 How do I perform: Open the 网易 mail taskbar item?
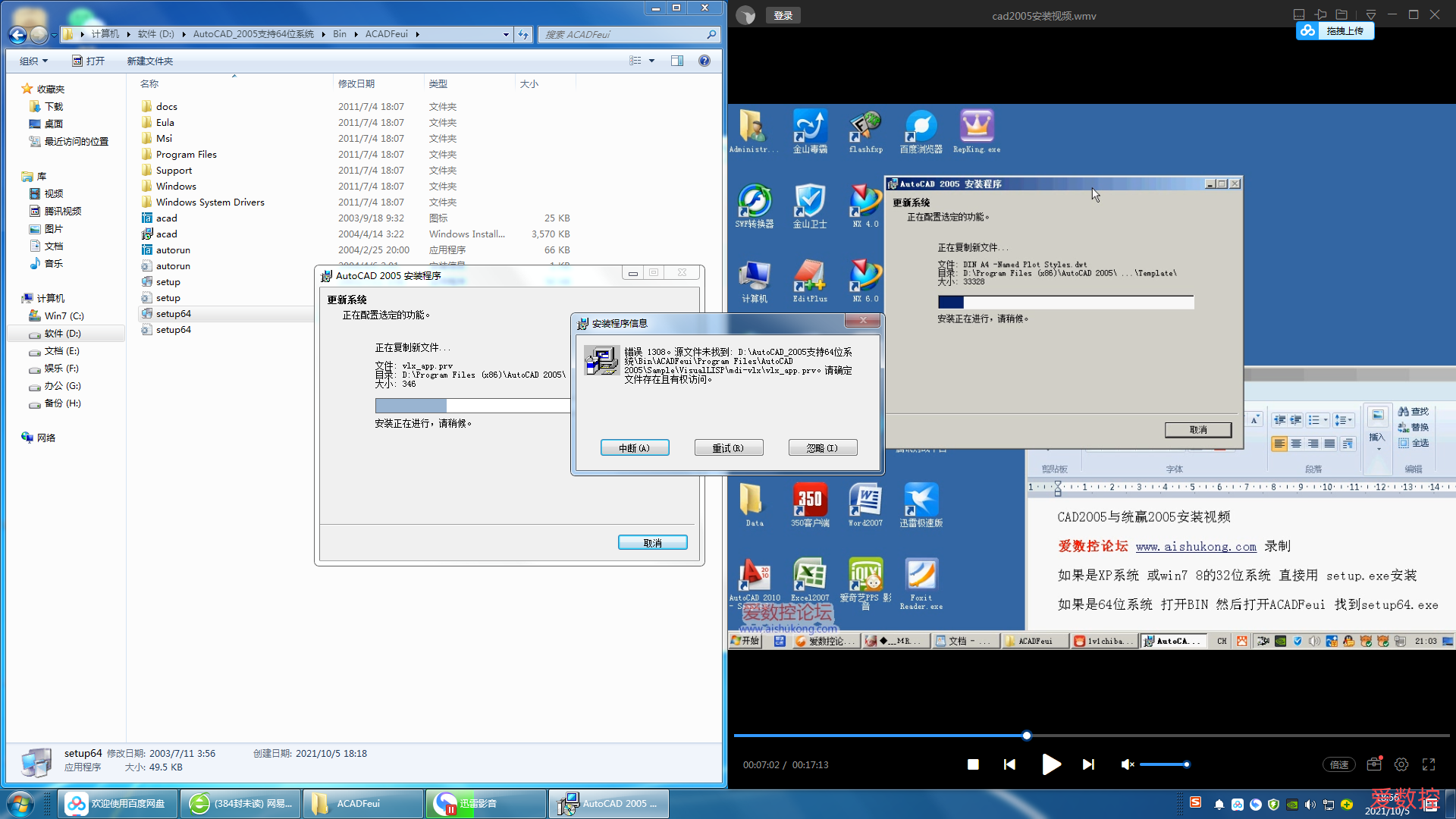[240, 804]
